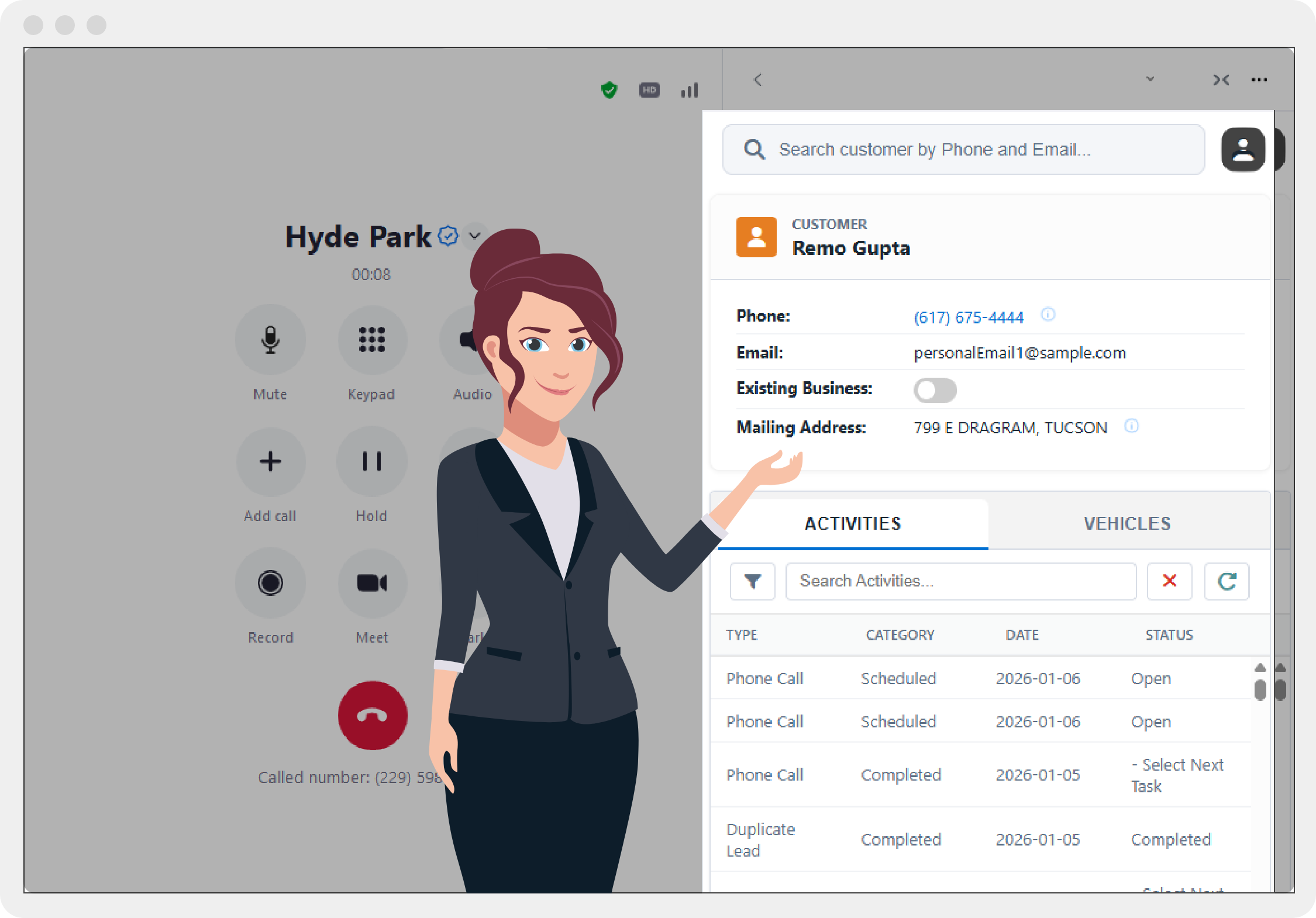Click the Add call plus button
Image resolution: width=1316 pixels, height=918 pixels.
[270, 461]
